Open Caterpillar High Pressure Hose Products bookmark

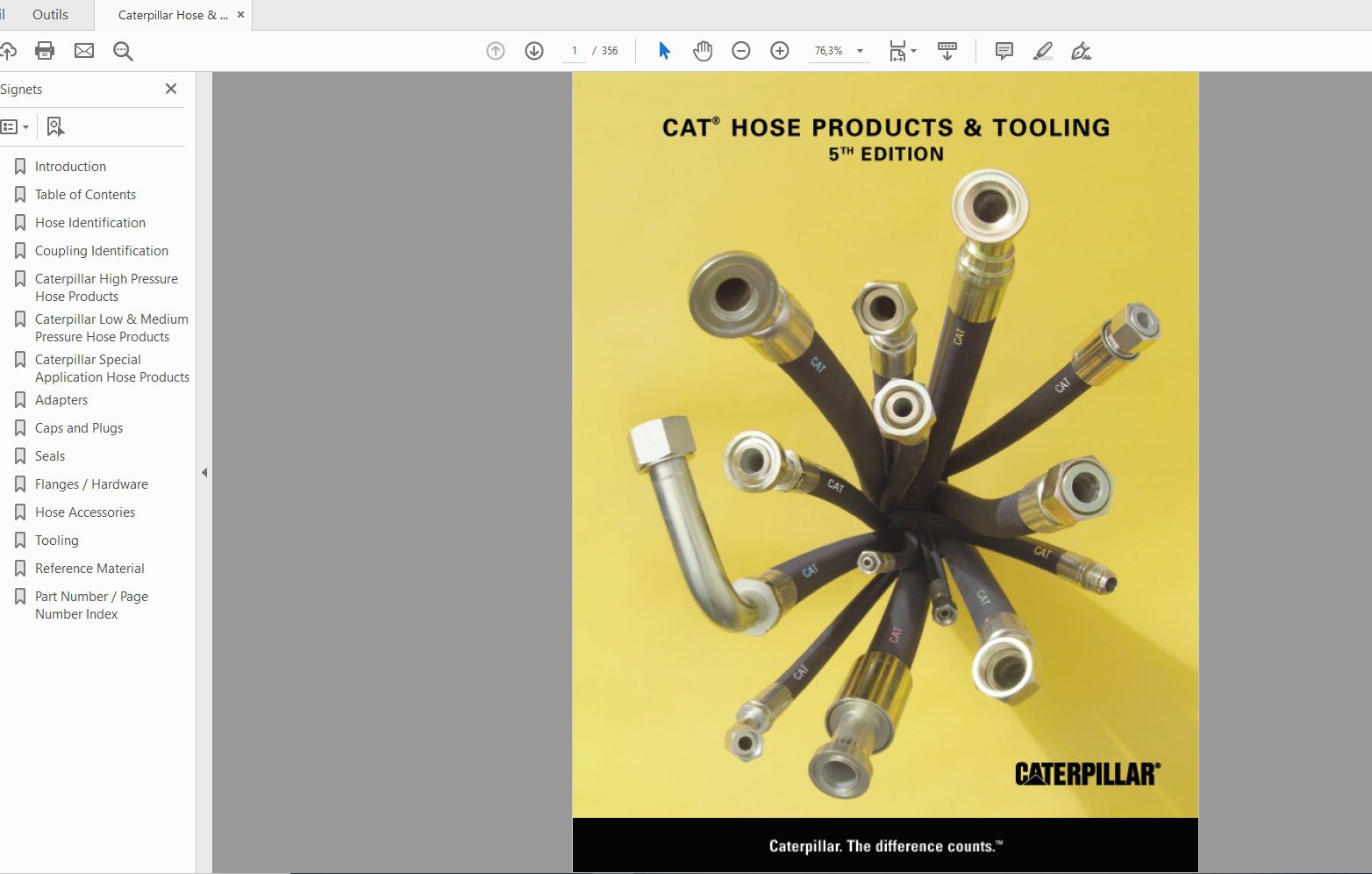pyautogui.click(x=106, y=288)
